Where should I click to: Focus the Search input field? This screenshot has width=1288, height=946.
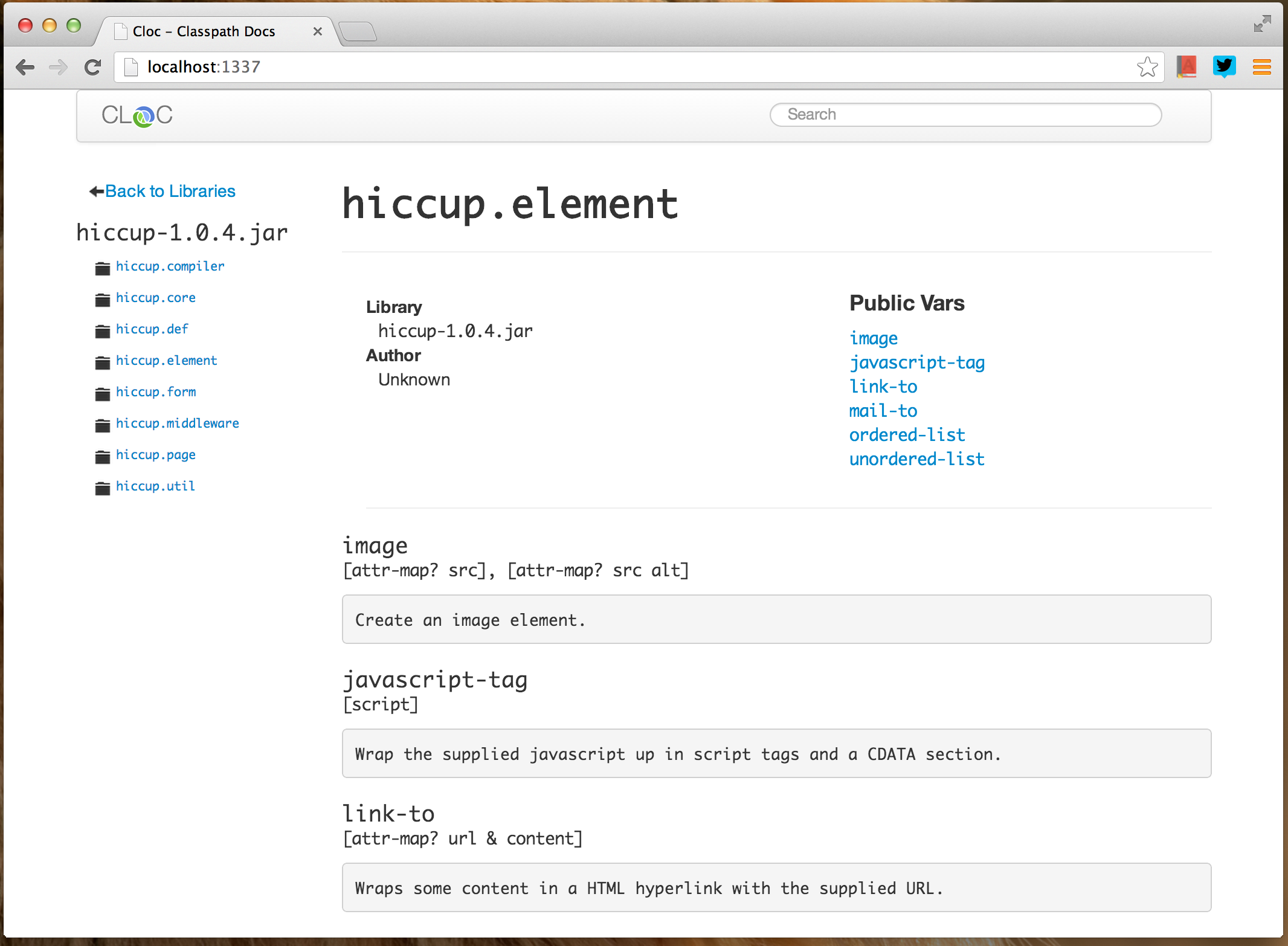965,115
